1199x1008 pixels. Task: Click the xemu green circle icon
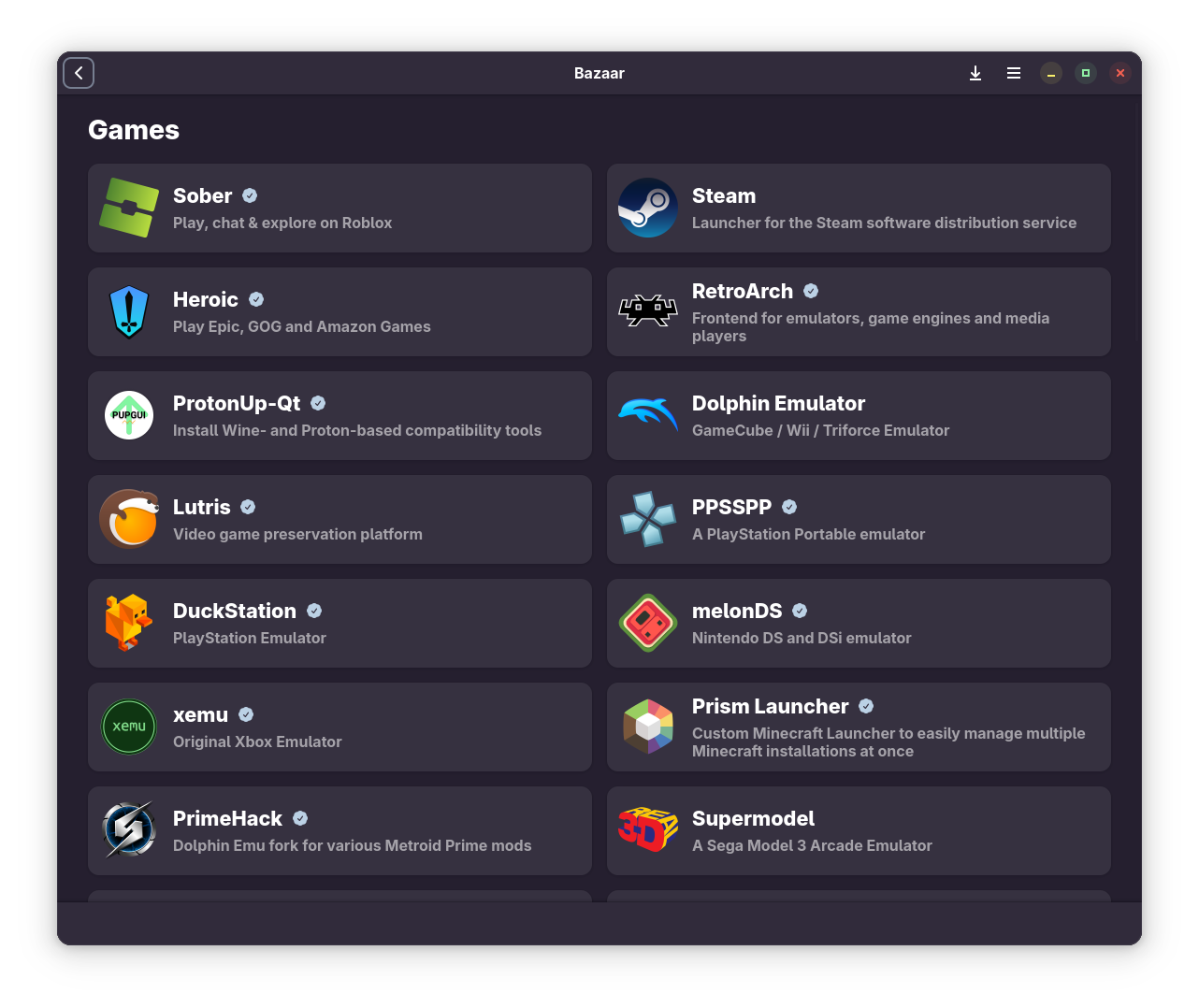pos(129,727)
